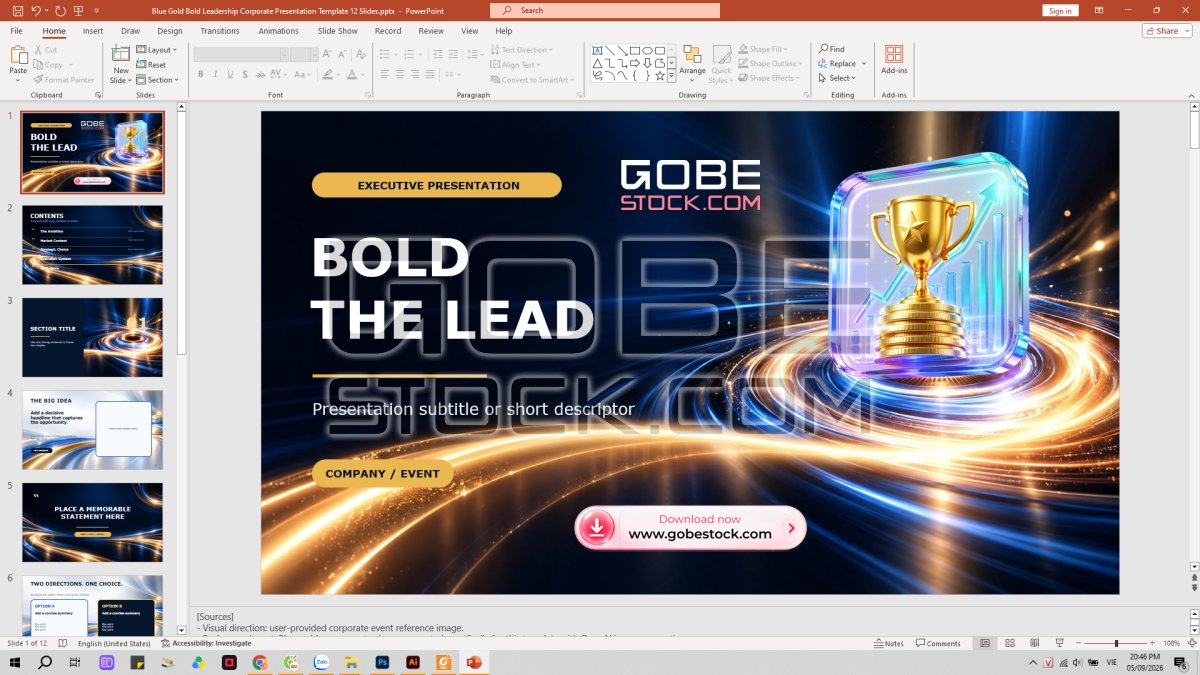This screenshot has width=1200, height=675.
Task: Click the English (United States) language indicator
Action: [114, 643]
